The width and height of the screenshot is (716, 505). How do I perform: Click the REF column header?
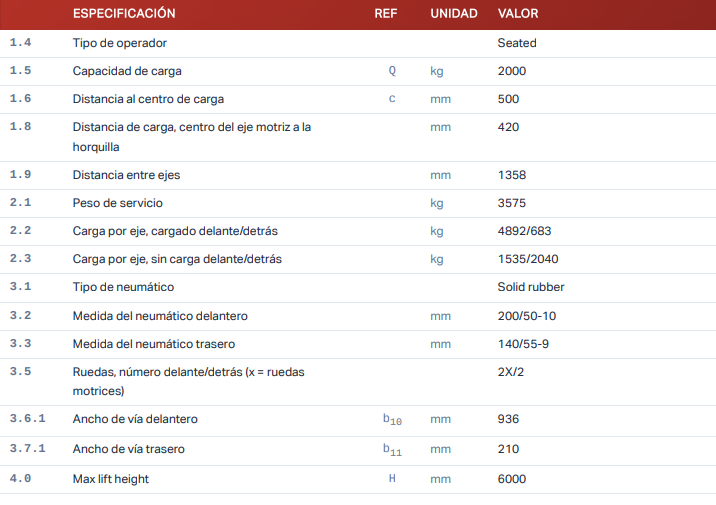(x=386, y=14)
